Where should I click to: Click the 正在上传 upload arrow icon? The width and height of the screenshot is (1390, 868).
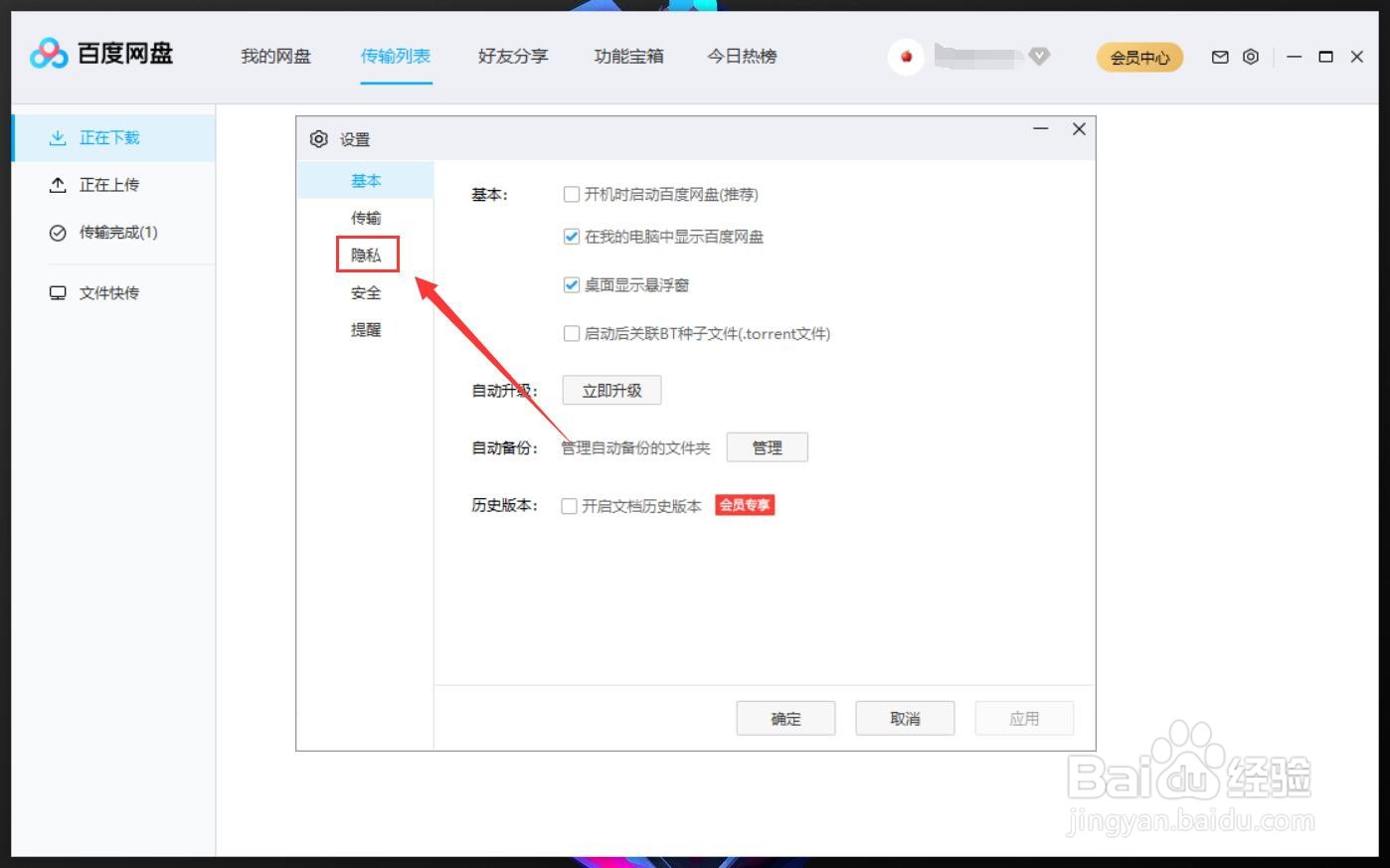[x=58, y=185]
